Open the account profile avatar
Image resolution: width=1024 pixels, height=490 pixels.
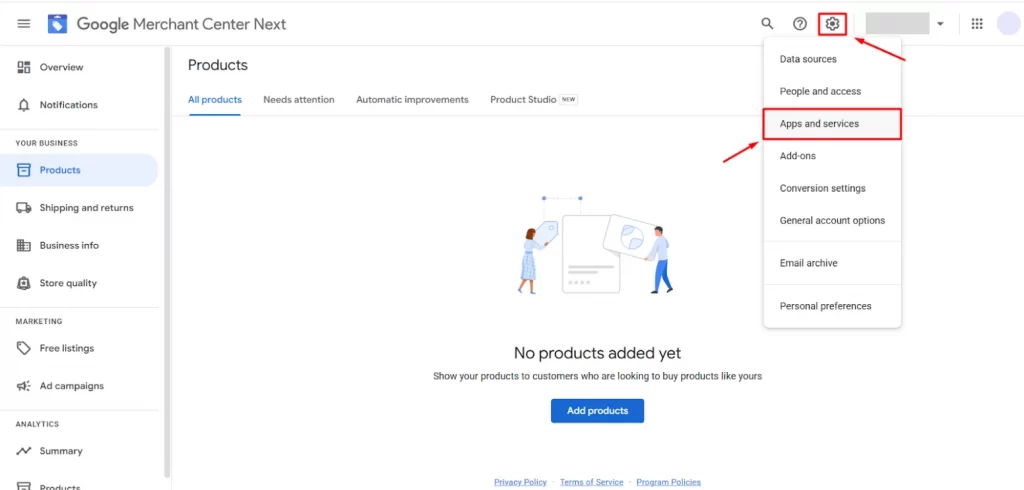pyautogui.click(x=1008, y=24)
